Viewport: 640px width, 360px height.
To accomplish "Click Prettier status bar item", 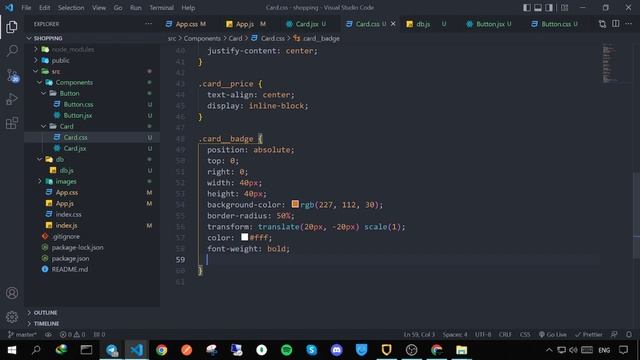I will [589, 334].
